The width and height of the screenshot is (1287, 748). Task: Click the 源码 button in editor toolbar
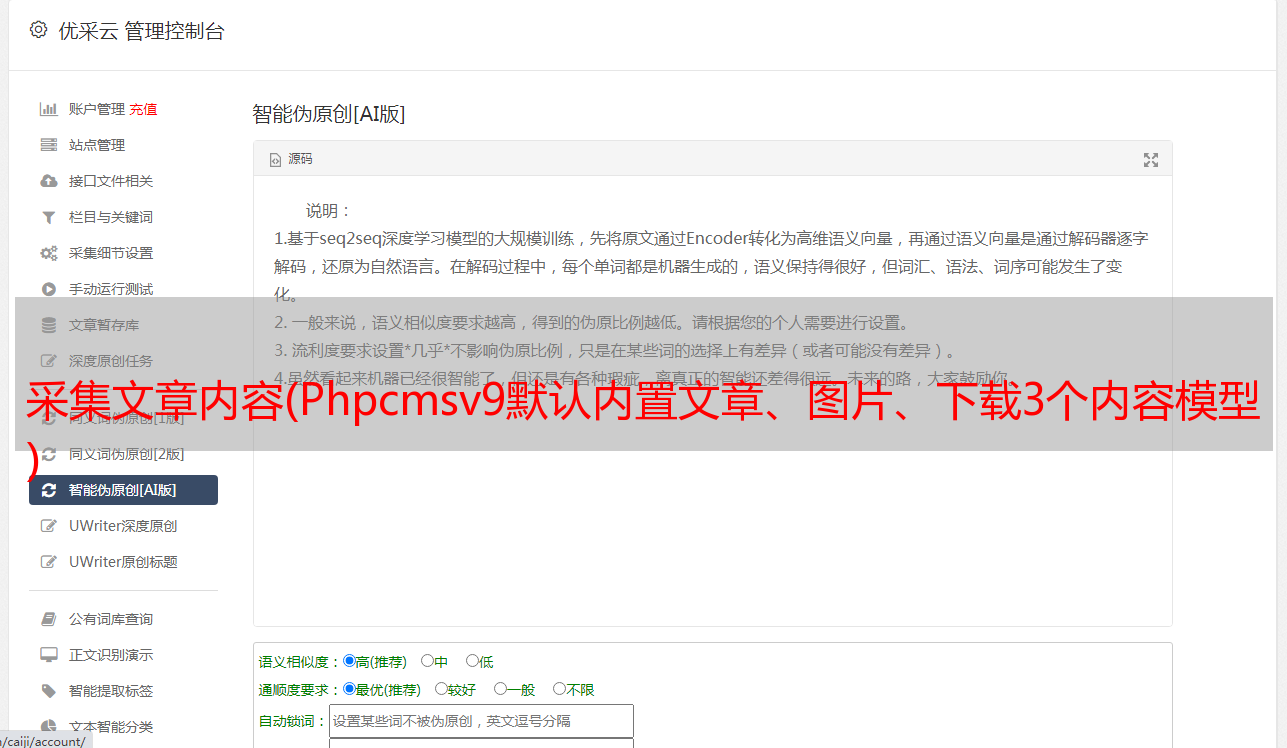pos(291,159)
